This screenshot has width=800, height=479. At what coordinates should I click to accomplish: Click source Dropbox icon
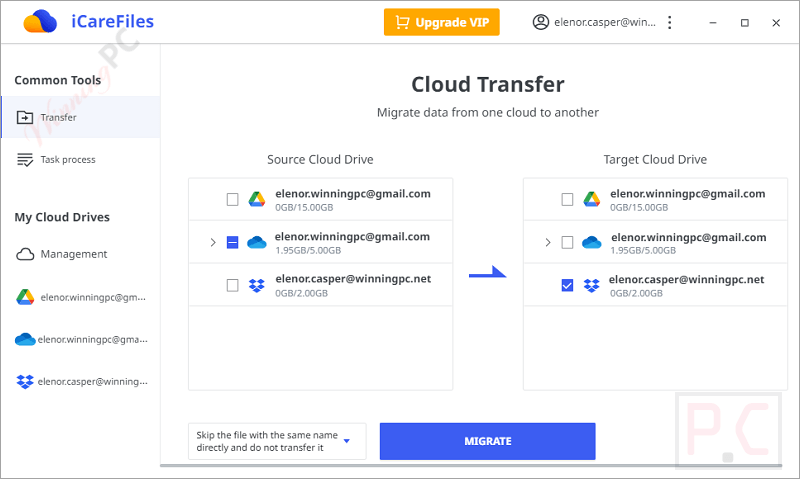coord(257,285)
